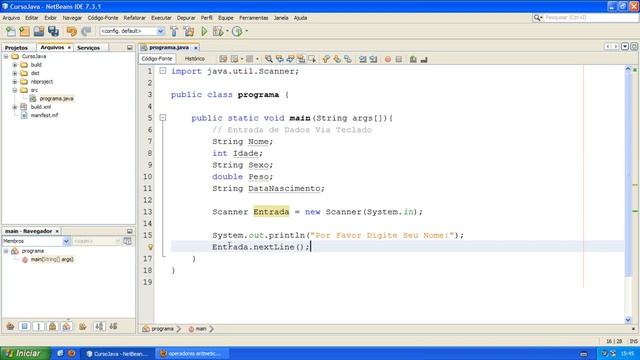The height and width of the screenshot is (360, 640).
Task: Click the Build Project hammer icon
Action: (174, 31)
